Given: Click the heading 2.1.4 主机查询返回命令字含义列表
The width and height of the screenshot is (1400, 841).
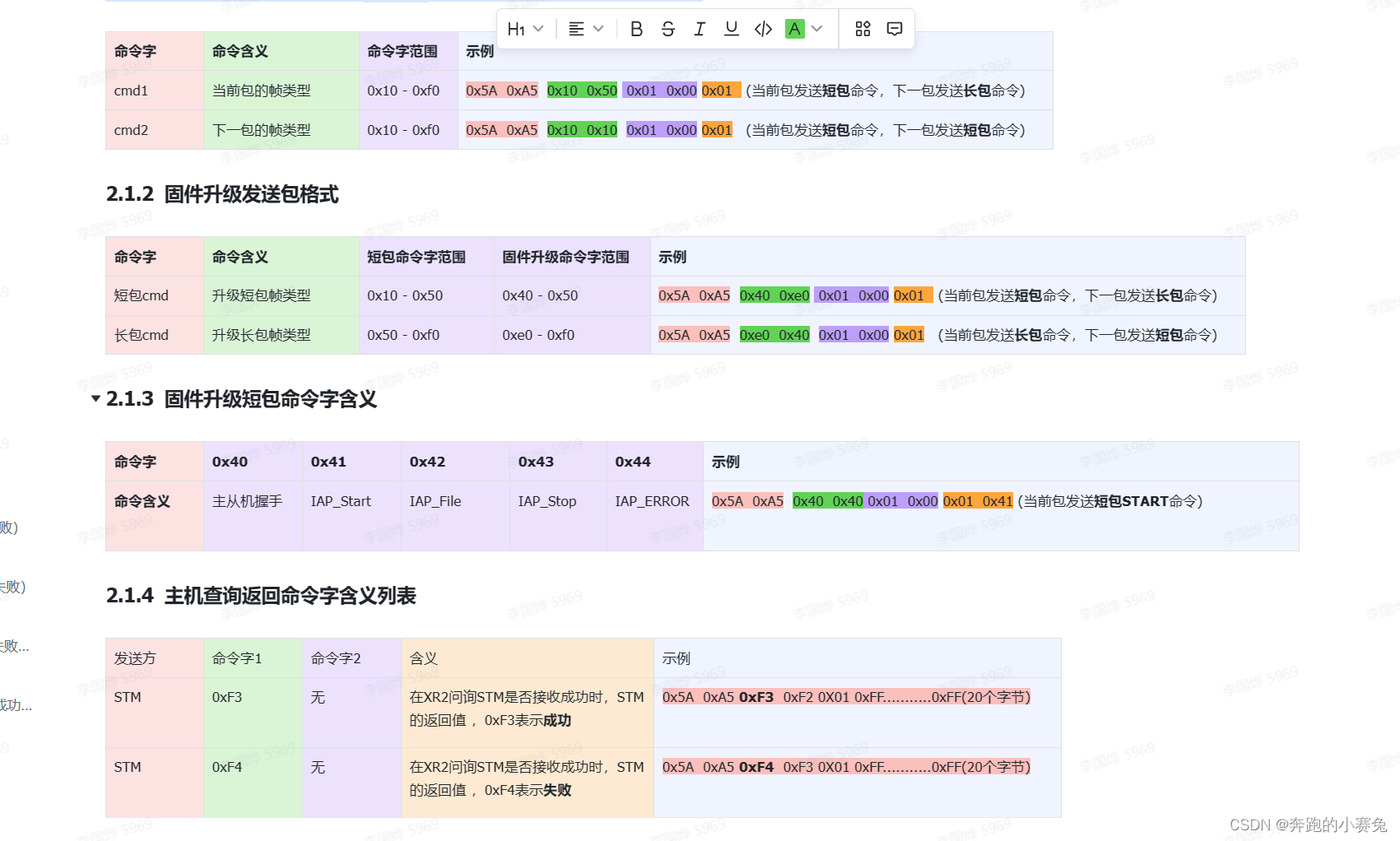Looking at the screenshot, I should click(x=261, y=596).
